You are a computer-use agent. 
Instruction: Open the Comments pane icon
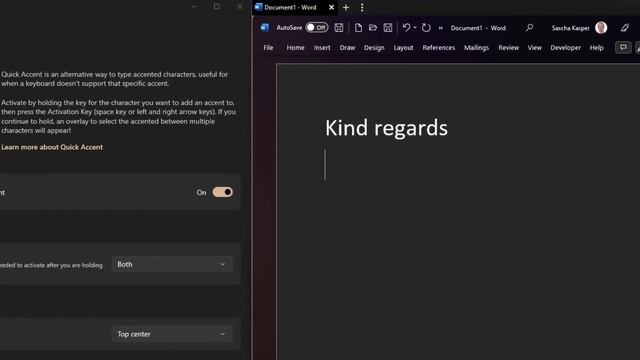(623, 47)
